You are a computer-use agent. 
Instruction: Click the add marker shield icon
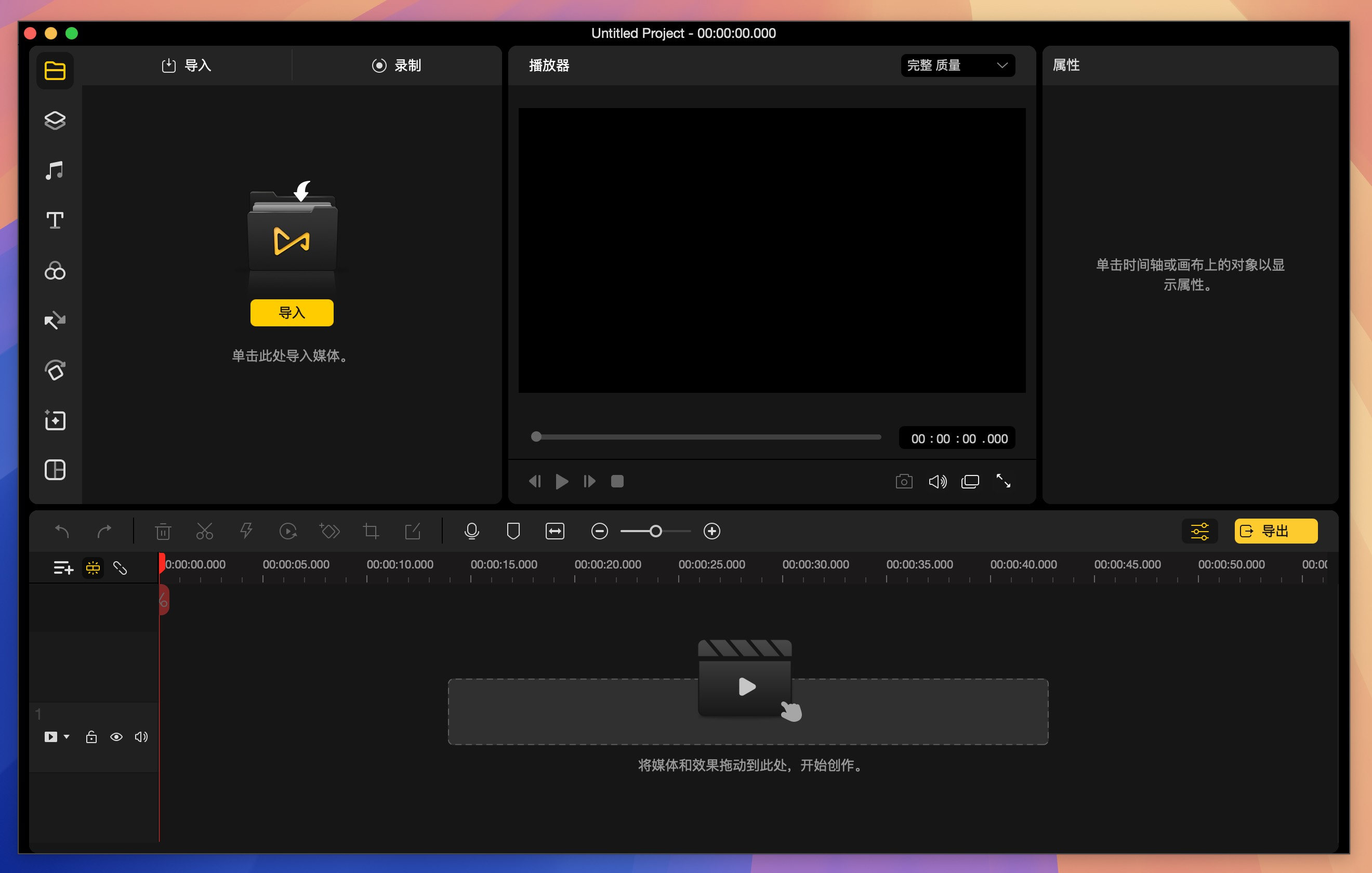(513, 531)
